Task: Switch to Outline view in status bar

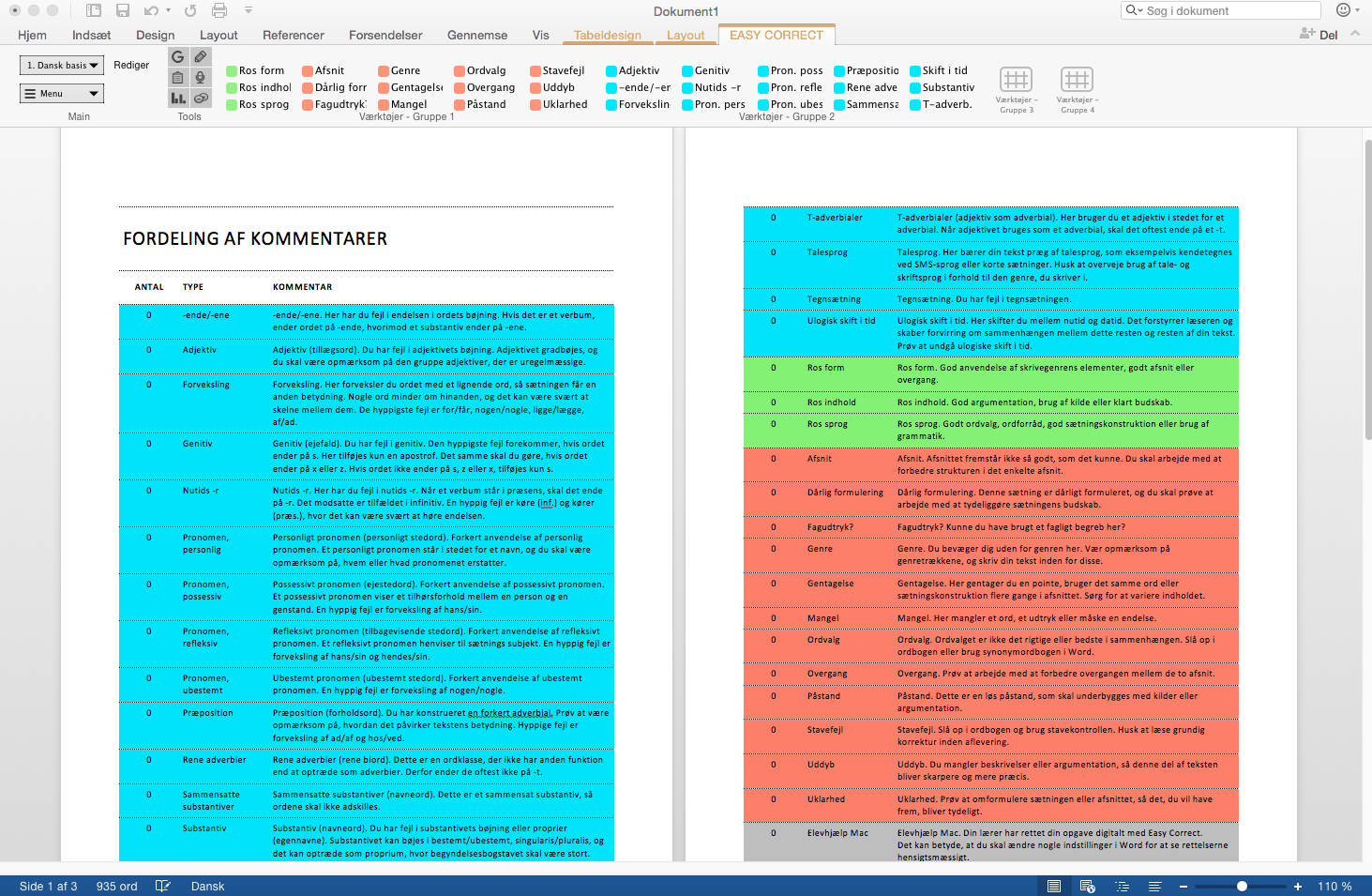Action: point(1122,886)
